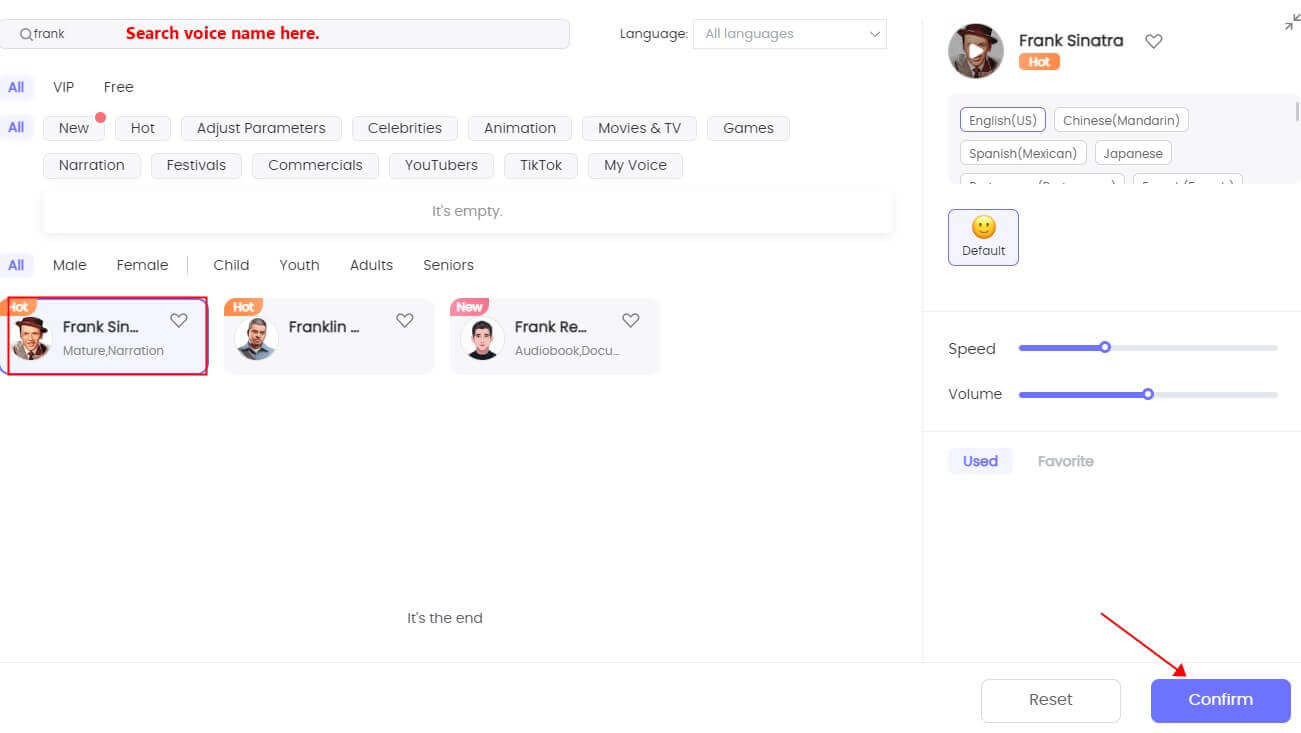Adjust the Volume slider
This screenshot has width=1301, height=733.
pos(1148,394)
